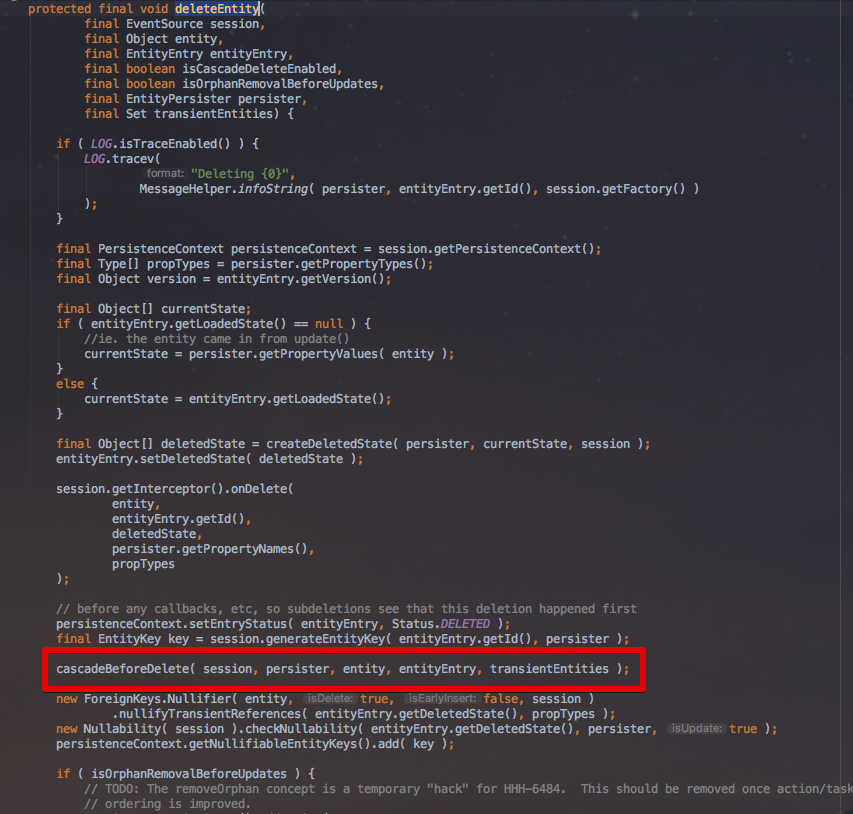
Task: Click getNullifiableEntityKeys().add( key ) call
Action: (321, 744)
